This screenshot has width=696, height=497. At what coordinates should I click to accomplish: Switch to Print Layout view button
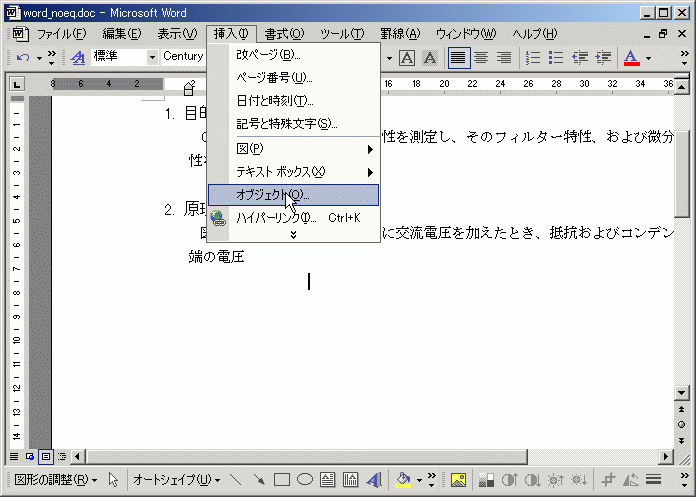[x=46, y=456]
